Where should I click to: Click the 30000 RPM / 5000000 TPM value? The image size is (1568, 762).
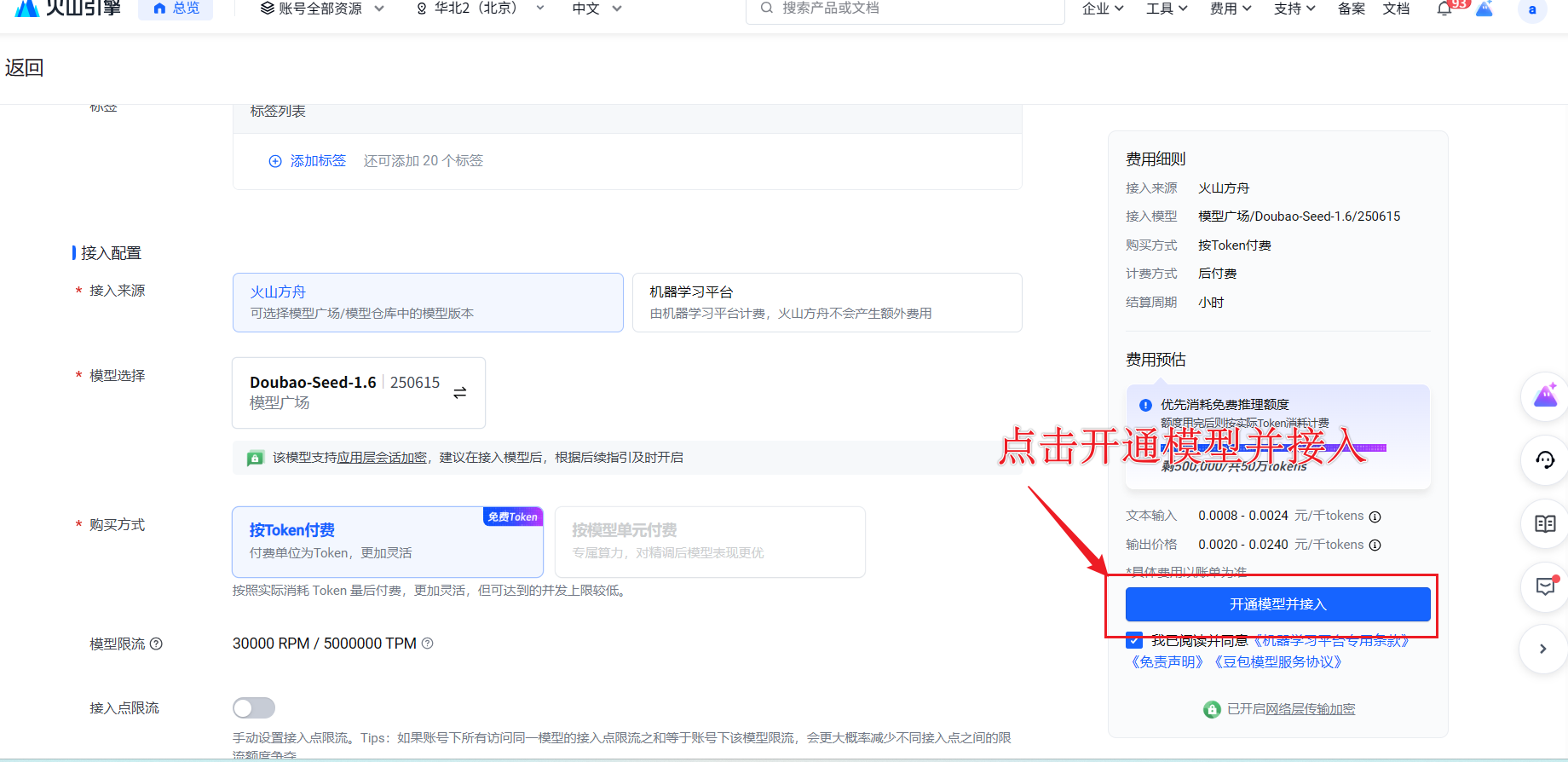tap(325, 644)
